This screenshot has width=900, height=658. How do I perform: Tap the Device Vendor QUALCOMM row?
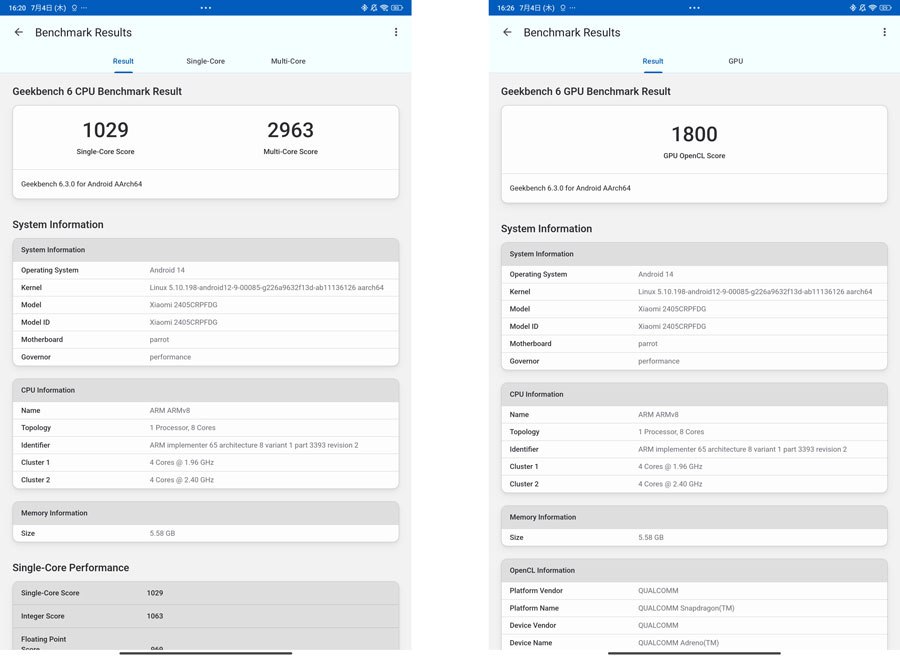[x=694, y=625]
